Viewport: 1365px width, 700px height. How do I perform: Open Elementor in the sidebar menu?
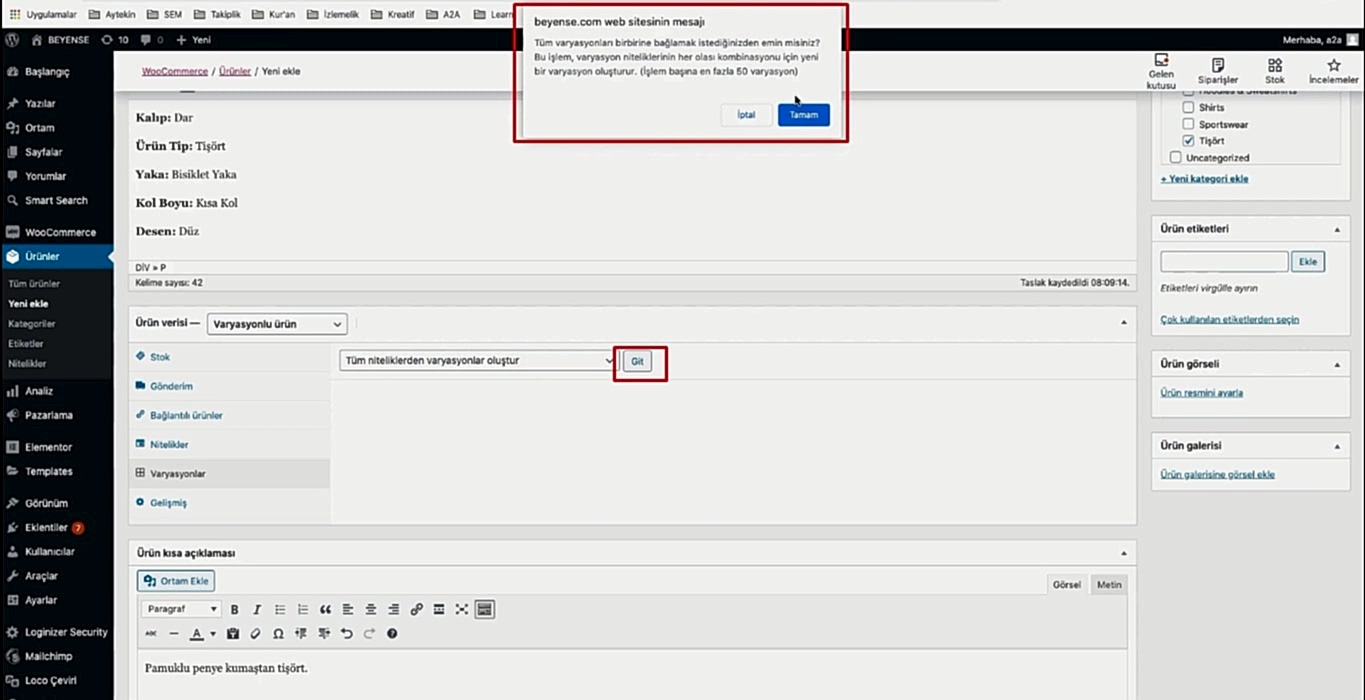coord(57,447)
